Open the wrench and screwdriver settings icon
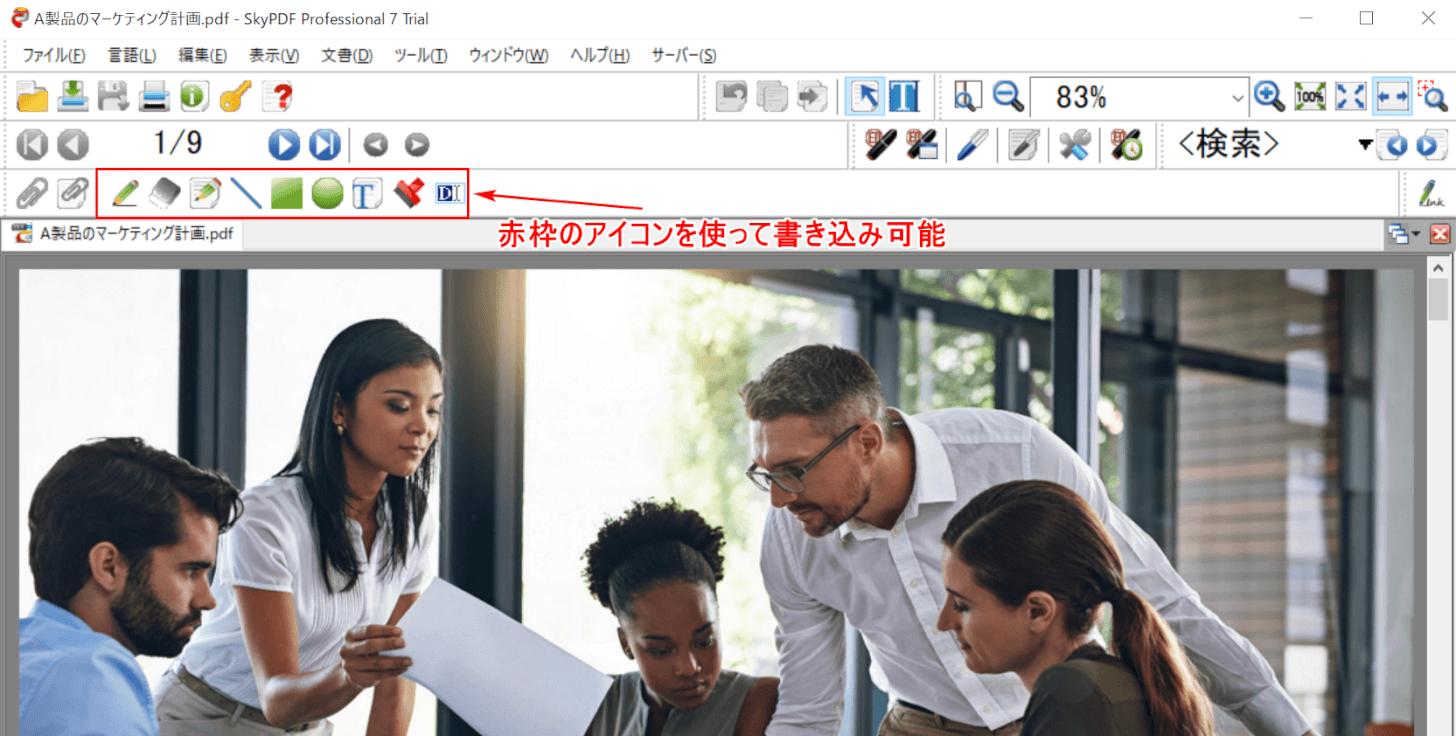This screenshot has height=736, width=1456. [1075, 145]
